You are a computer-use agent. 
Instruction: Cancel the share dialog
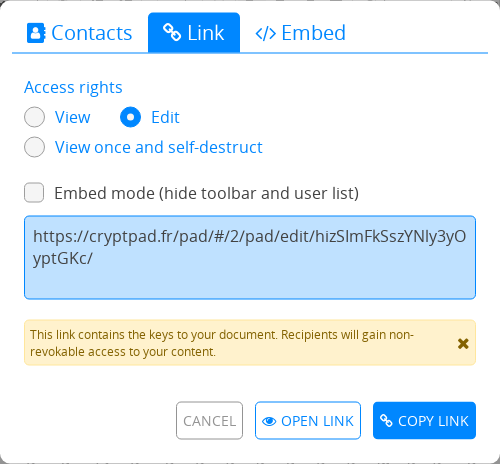209,420
